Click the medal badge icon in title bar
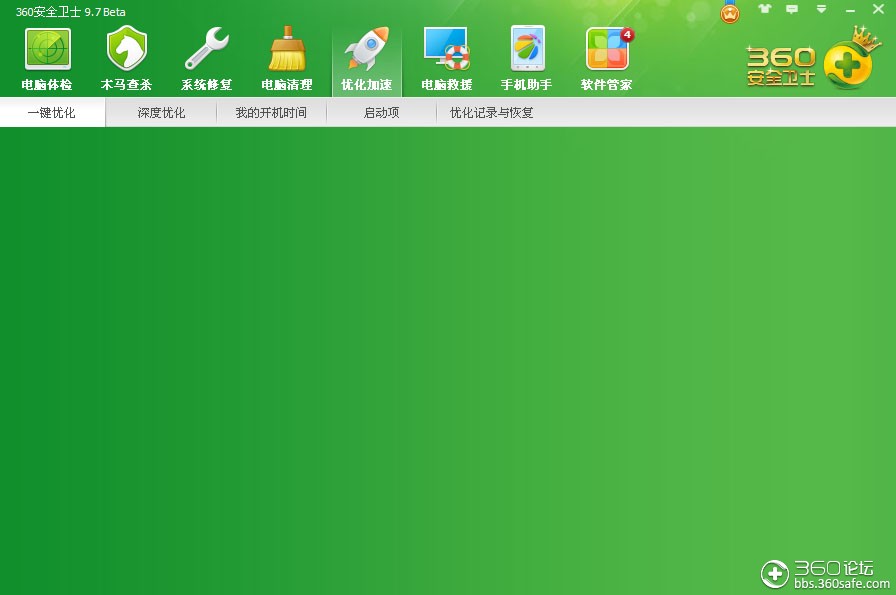The height and width of the screenshot is (595, 896). (x=730, y=11)
